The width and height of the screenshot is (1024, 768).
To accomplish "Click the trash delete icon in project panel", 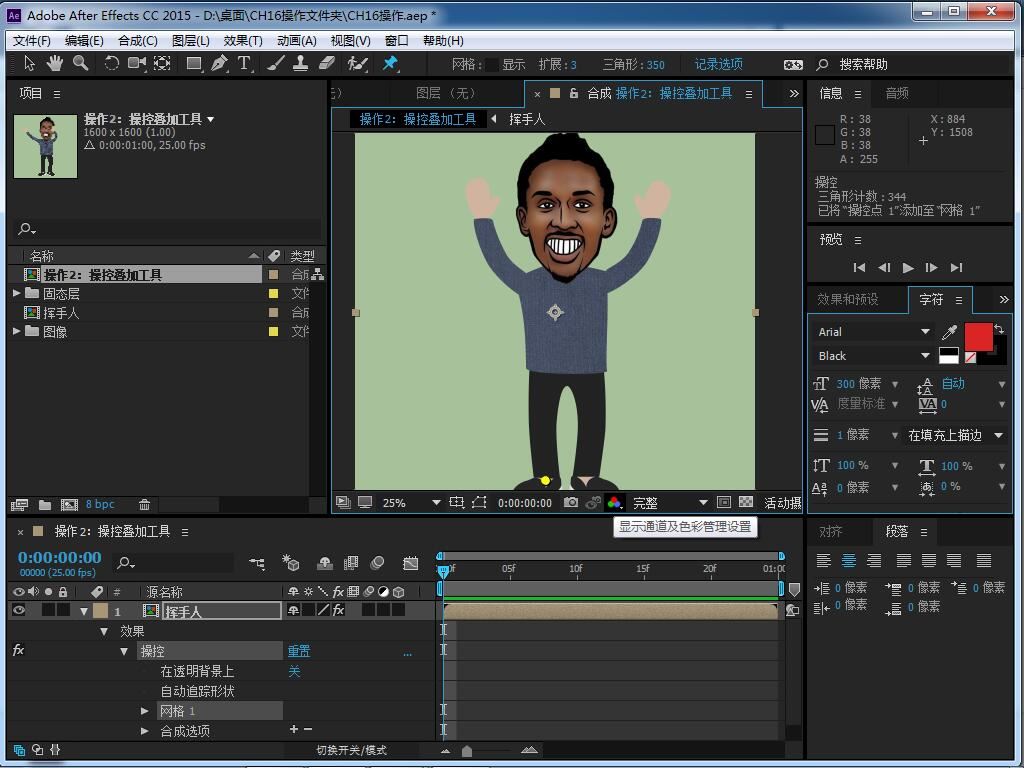I will pyautogui.click(x=144, y=504).
